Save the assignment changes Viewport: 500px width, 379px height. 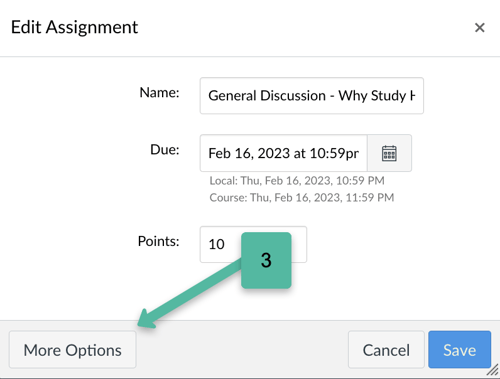click(459, 350)
